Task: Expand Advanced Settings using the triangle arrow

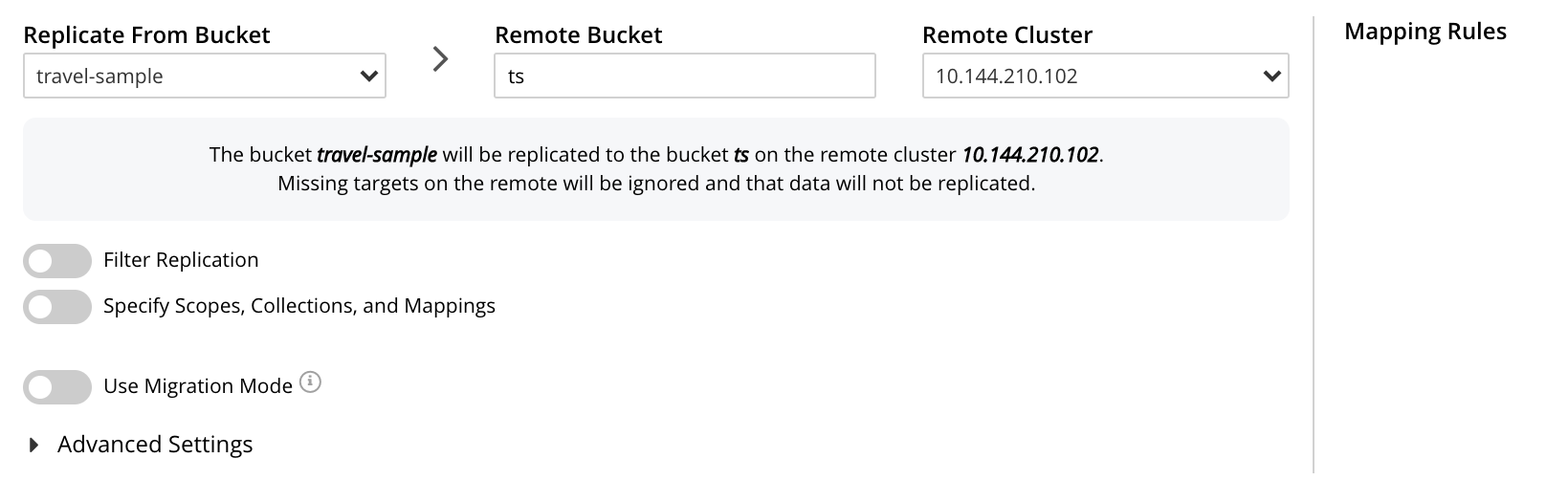Action: 34,445
